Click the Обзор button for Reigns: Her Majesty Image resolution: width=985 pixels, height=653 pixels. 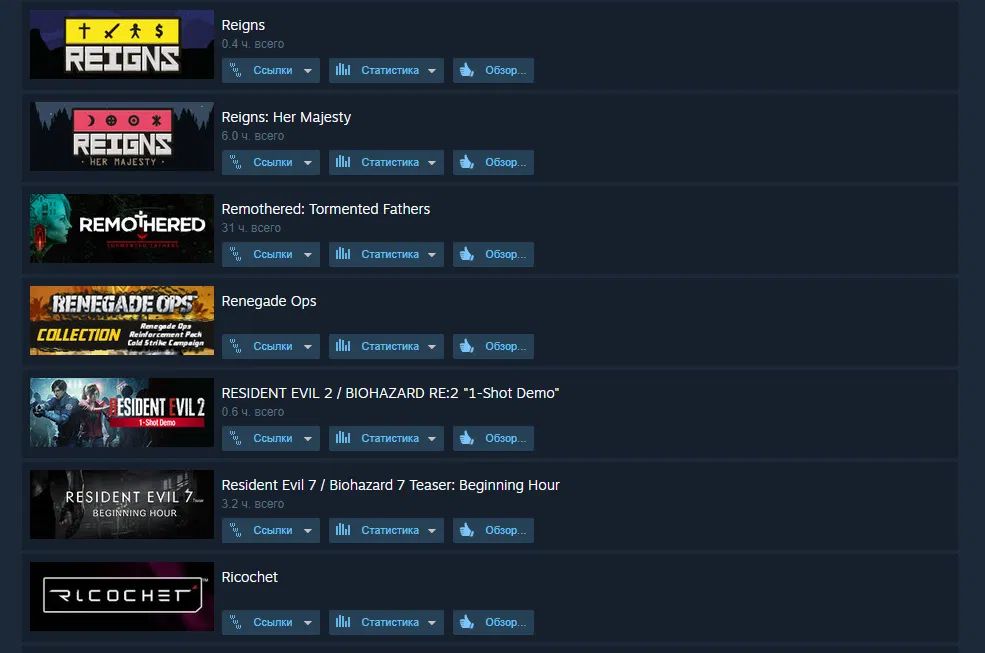(493, 162)
